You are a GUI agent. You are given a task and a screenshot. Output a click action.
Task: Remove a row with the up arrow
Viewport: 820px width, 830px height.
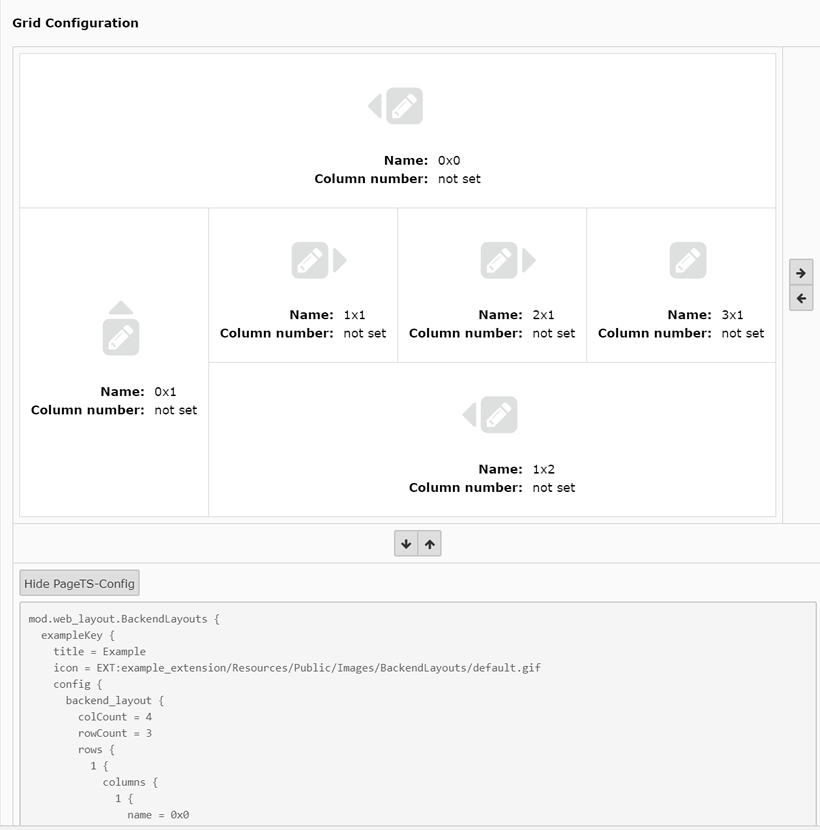430,544
